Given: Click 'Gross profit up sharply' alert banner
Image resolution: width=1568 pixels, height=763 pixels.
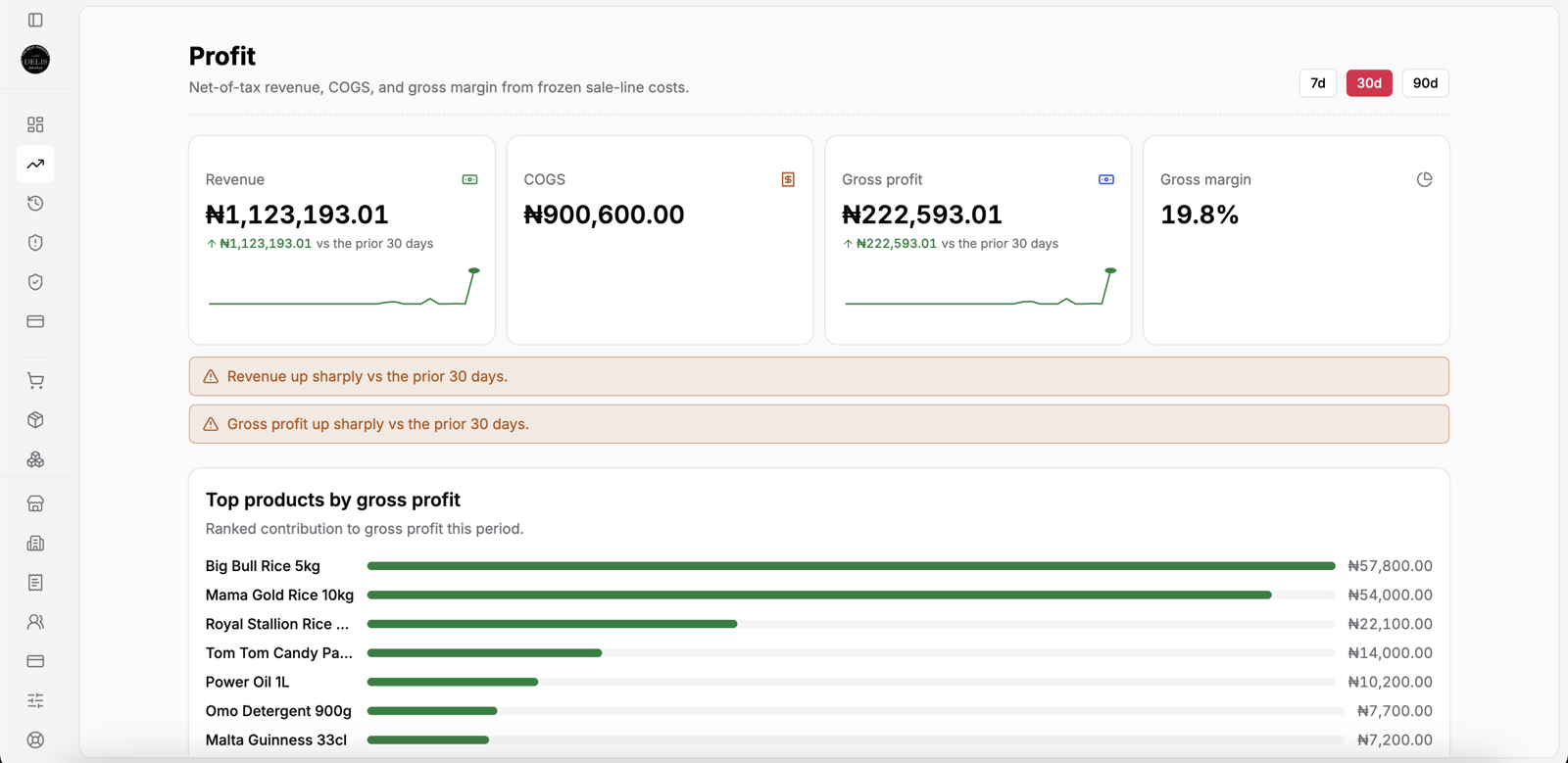Looking at the screenshot, I should (819, 424).
